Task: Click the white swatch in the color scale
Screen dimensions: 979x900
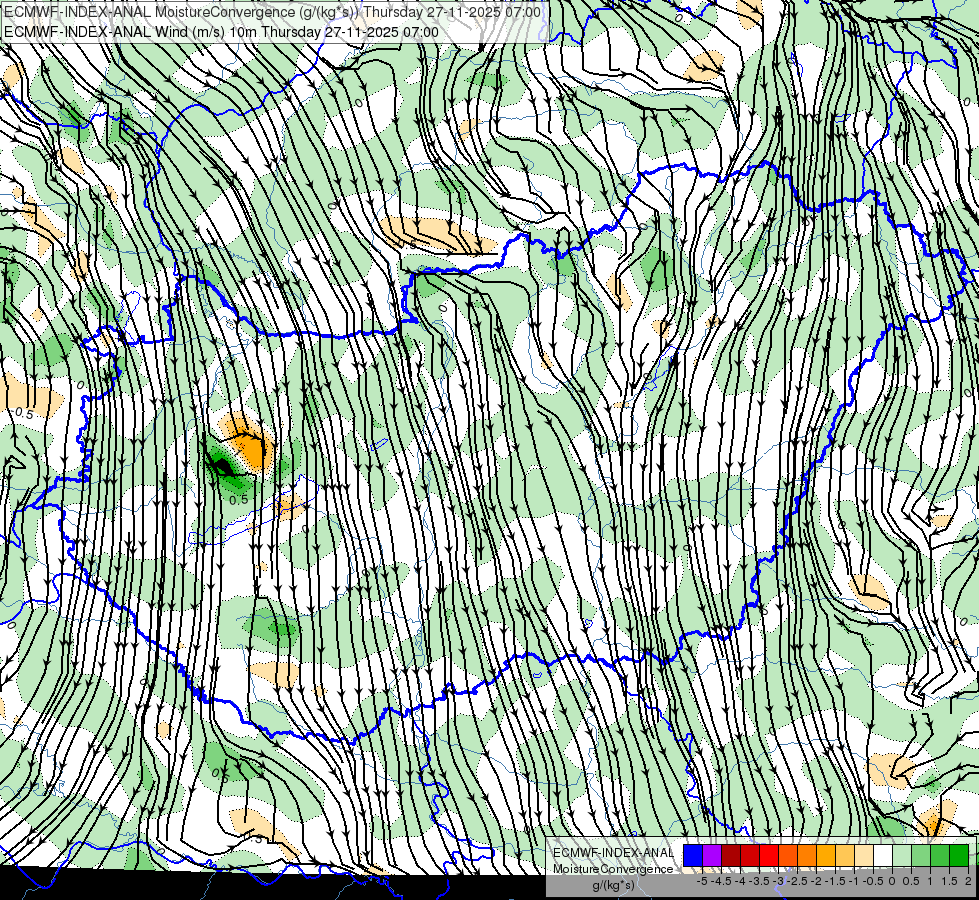Action: pyautogui.click(x=883, y=855)
